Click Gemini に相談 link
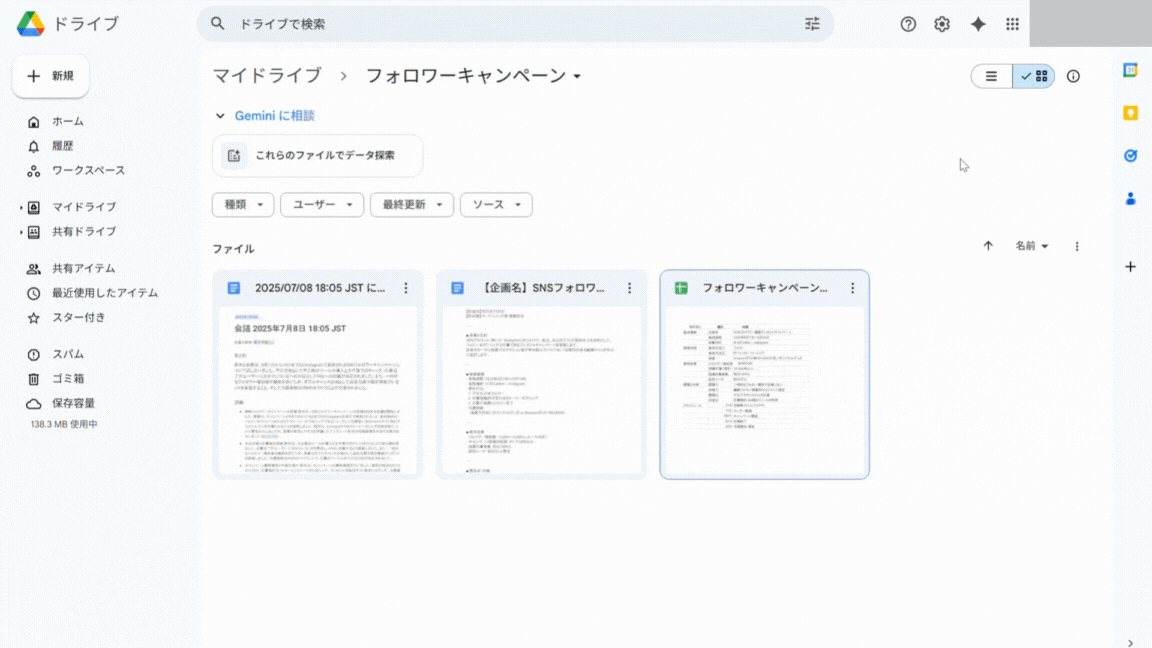This screenshot has height=648, width=1152. pyautogui.click(x=275, y=115)
